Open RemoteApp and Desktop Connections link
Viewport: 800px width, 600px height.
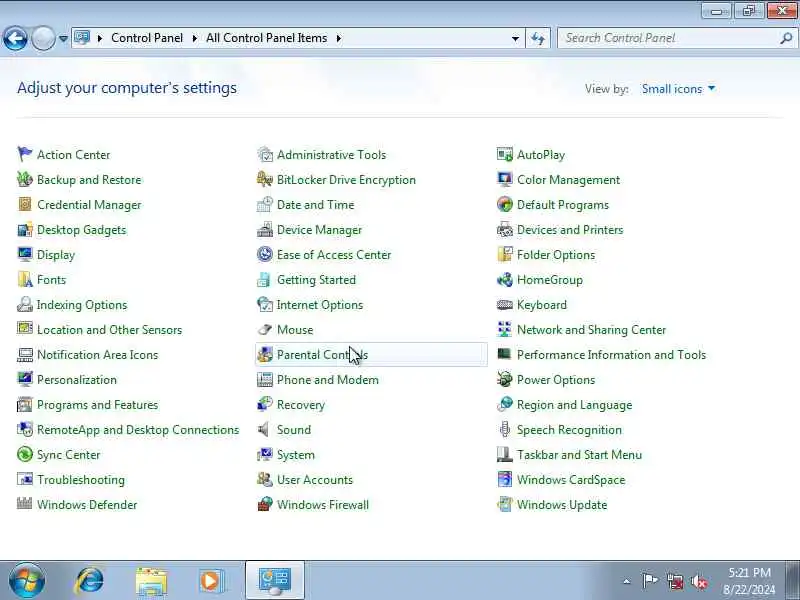138,430
